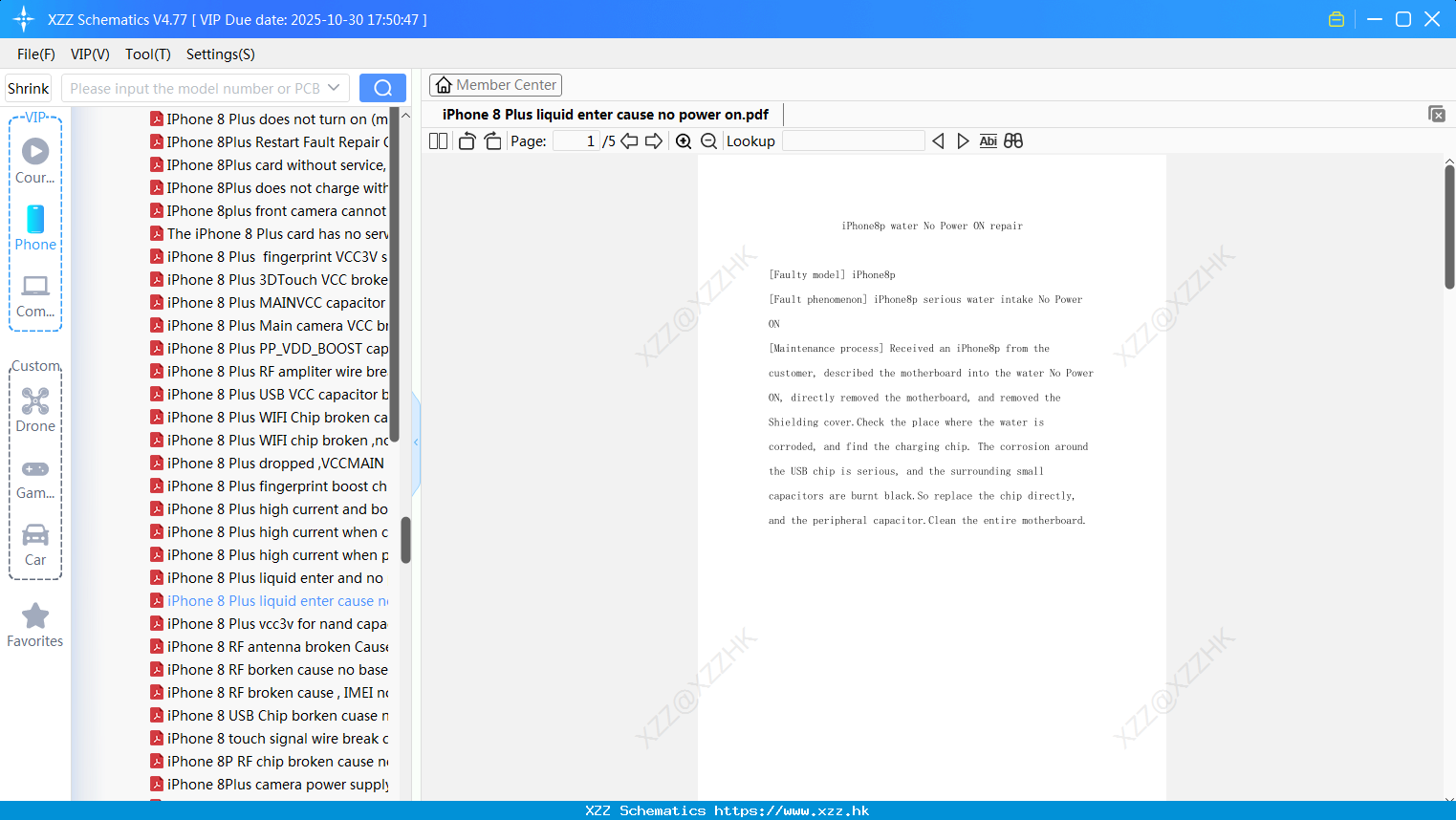
Task: Open the Settings(S) menu
Action: (x=221, y=54)
